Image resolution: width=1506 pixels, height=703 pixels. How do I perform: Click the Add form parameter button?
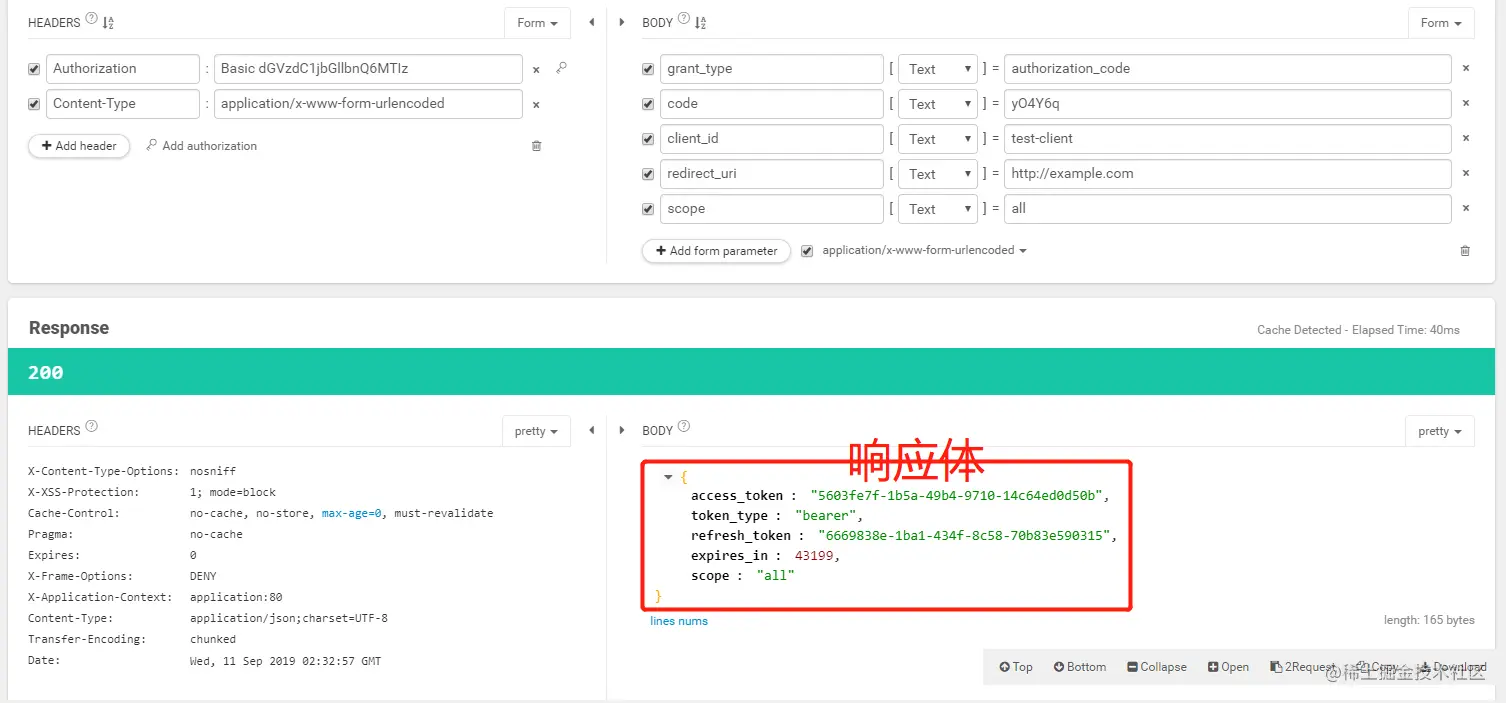tap(716, 251)
